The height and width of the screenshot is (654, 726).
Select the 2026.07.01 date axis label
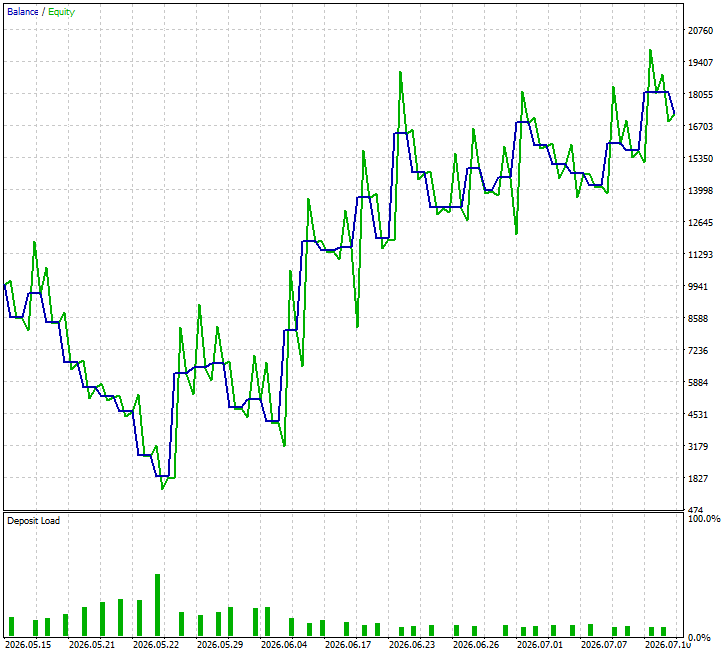(539, 645)
